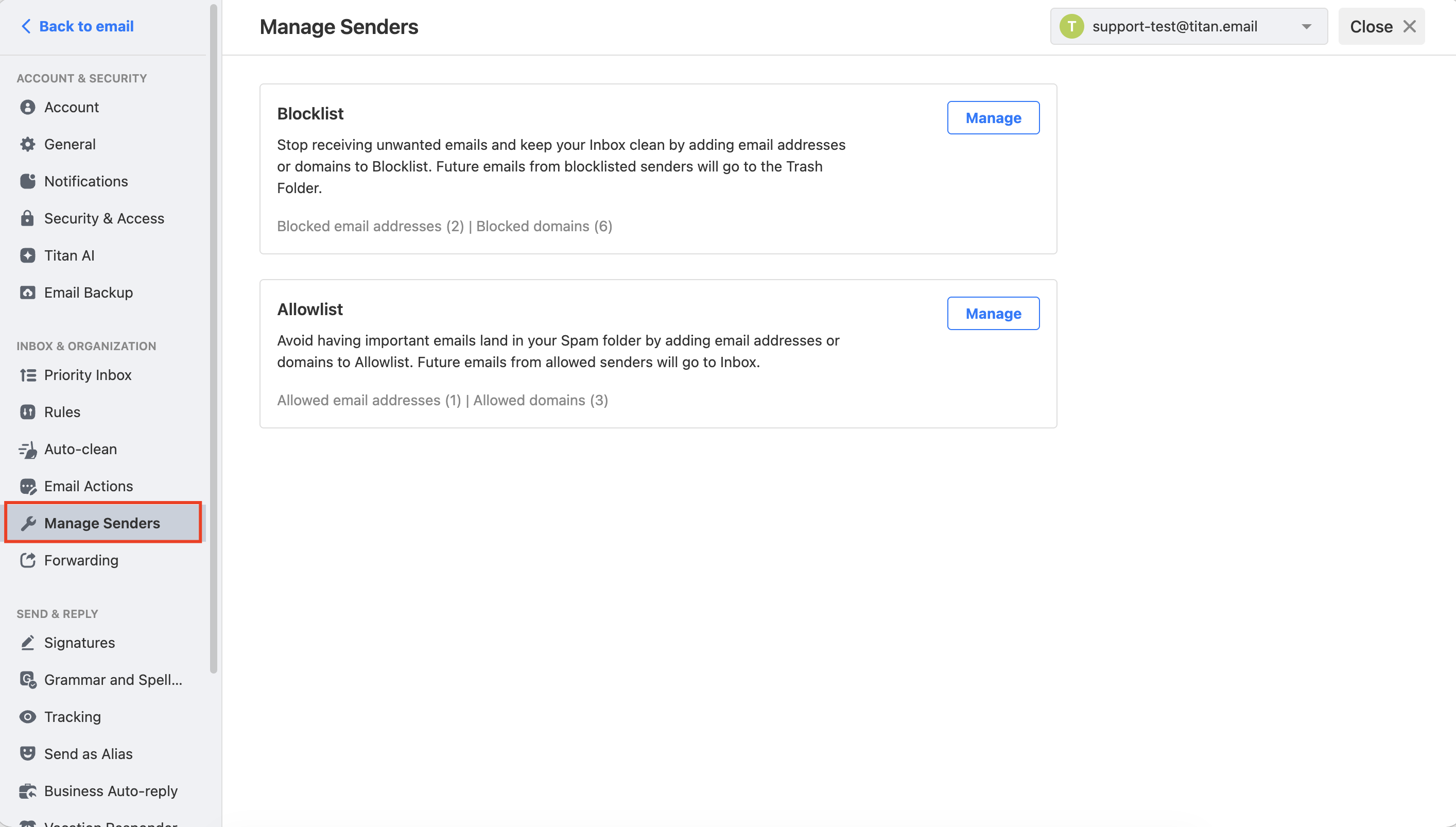Viewport: 1456px width, 827px height.
Task: Click the Priority Inbox list icon
Action: 27,375
